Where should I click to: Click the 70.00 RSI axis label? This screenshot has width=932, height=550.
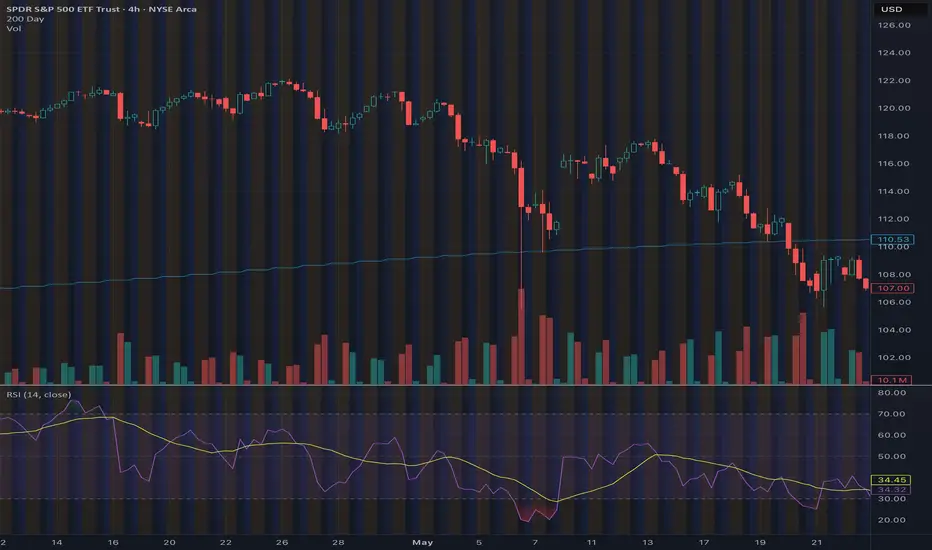(x=892, y=414)
